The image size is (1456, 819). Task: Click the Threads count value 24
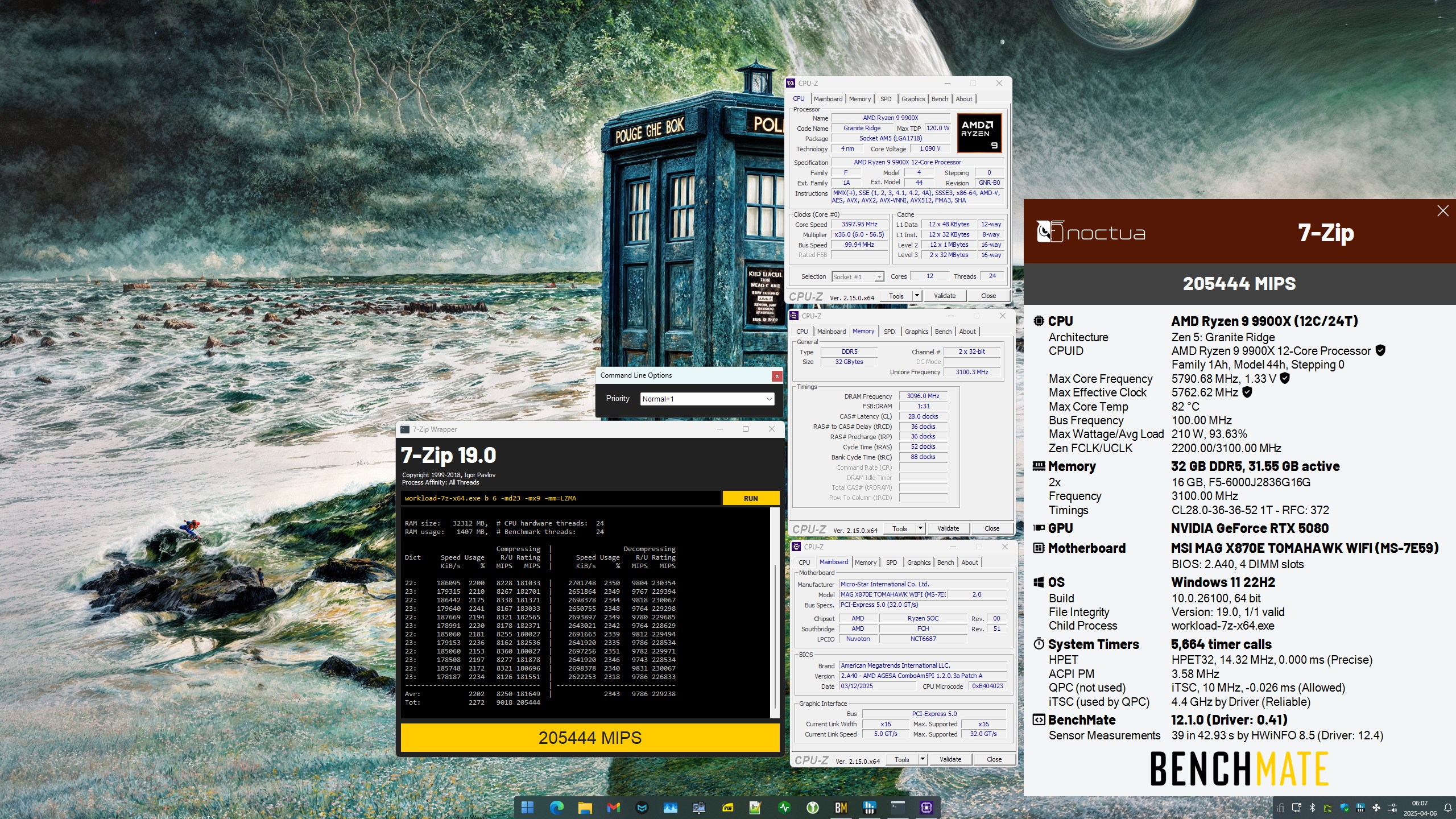[992, 276]
